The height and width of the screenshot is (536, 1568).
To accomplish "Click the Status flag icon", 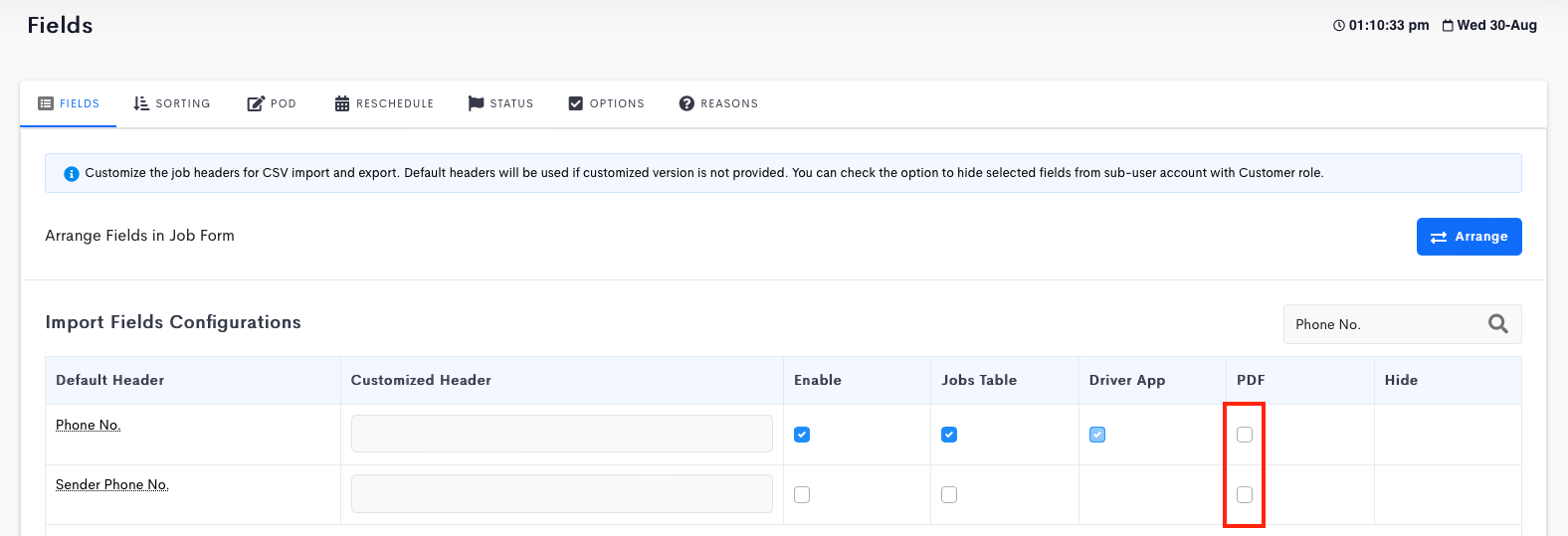I will tap(476, 103).
